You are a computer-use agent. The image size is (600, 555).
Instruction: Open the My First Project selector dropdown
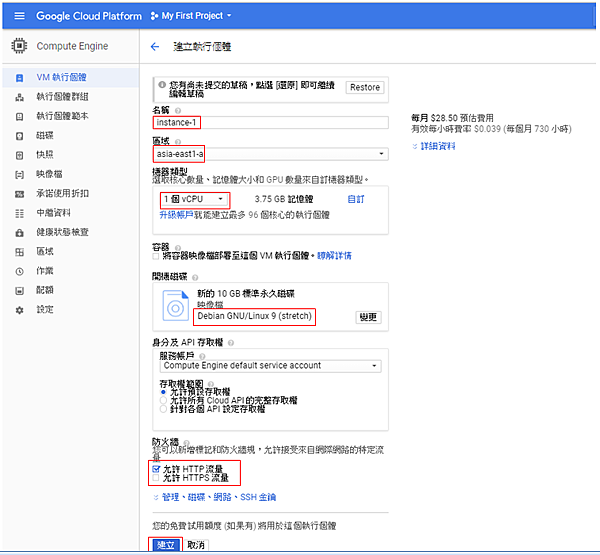pyautogui.click(x=191, y=16)
